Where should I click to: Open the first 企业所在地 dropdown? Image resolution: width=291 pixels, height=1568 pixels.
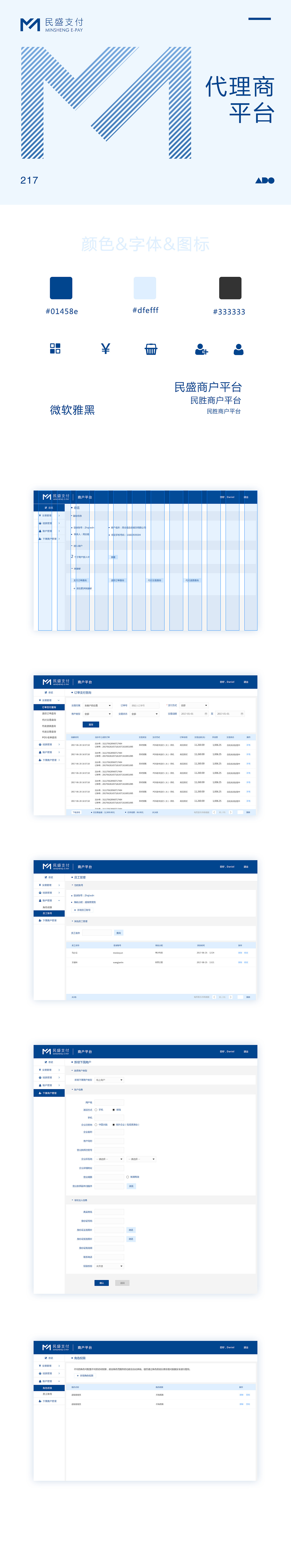click(x=110, y=1159)
